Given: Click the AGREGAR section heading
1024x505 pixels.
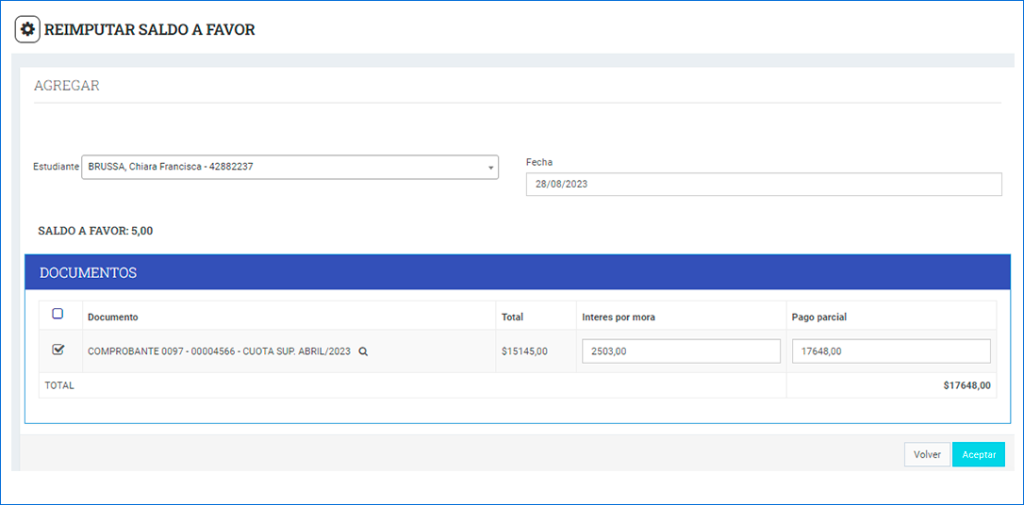Looking at the screenshot, I should click(67, 86).
